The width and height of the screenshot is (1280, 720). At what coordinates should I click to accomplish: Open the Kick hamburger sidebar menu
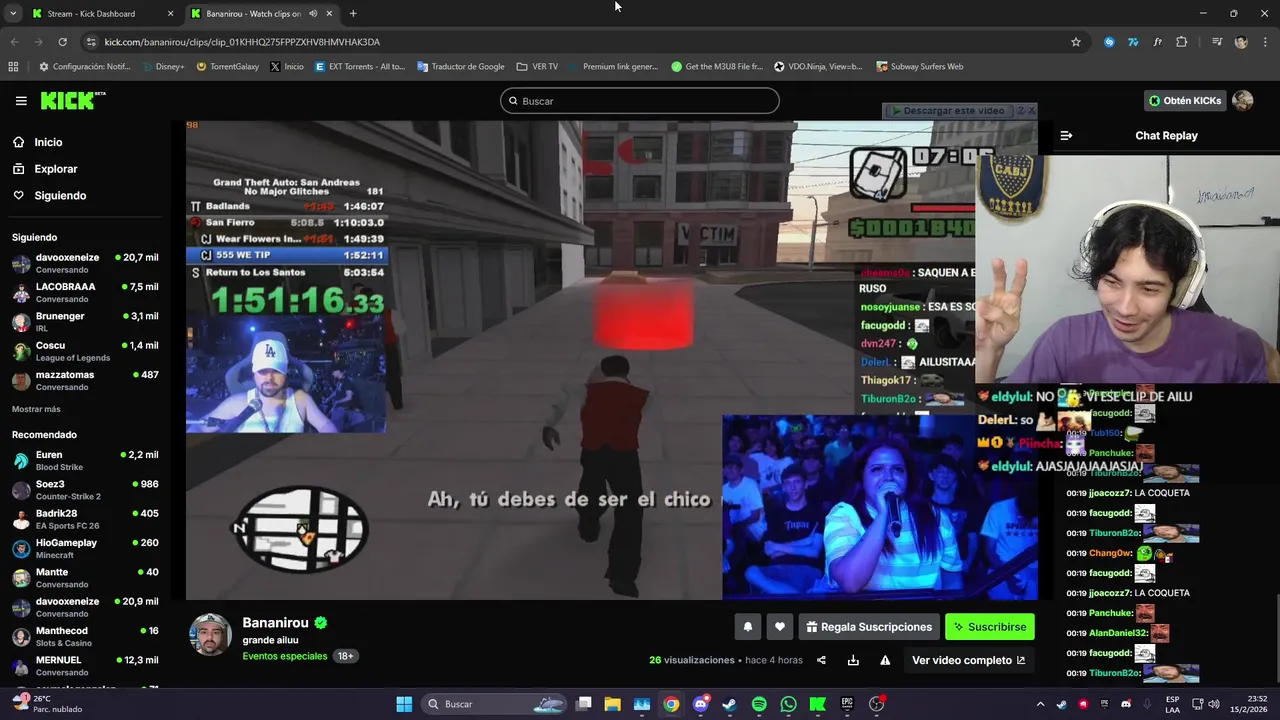21,101
